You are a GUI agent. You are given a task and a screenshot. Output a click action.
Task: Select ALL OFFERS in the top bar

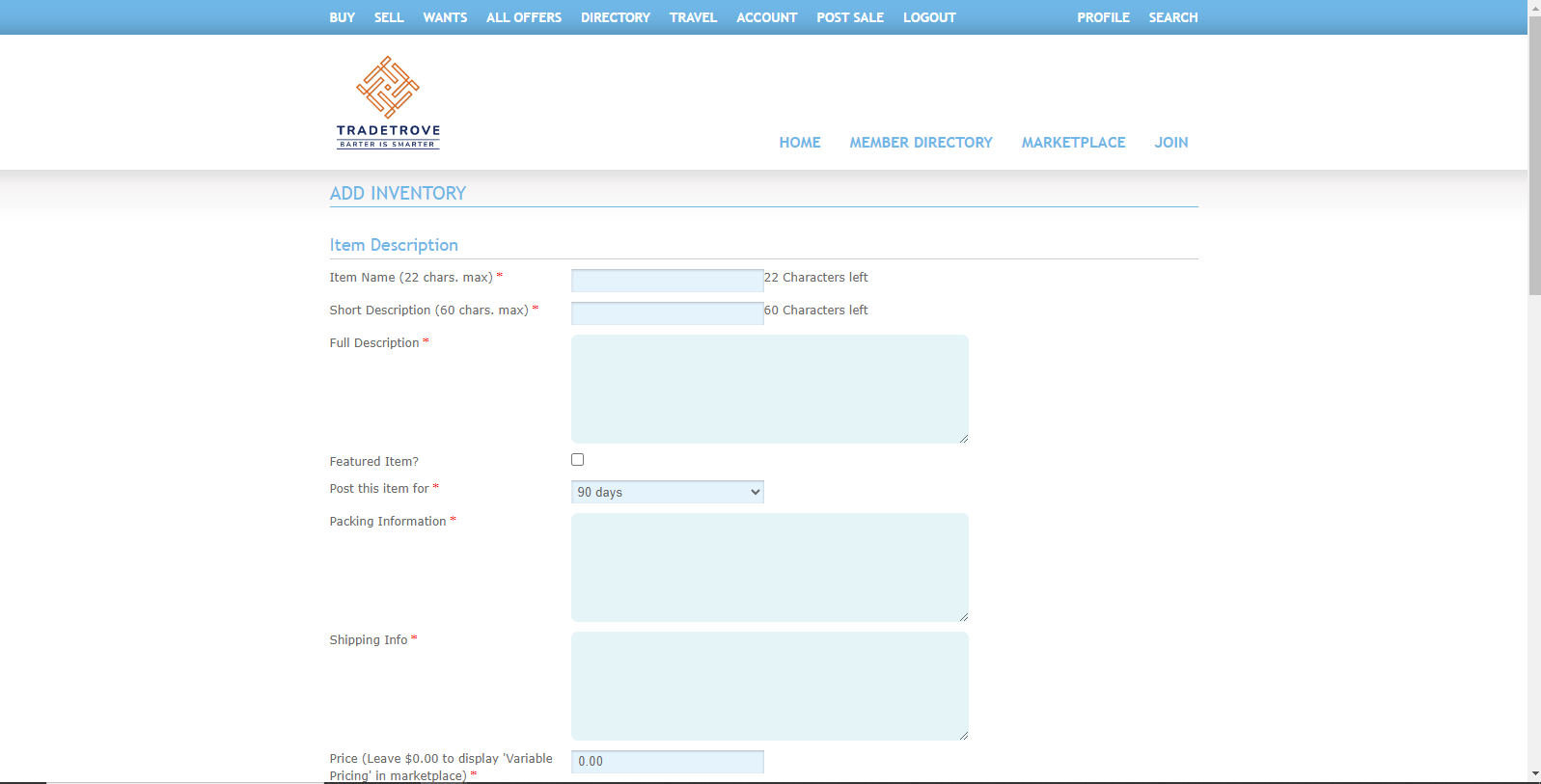[x=523, y=17]
